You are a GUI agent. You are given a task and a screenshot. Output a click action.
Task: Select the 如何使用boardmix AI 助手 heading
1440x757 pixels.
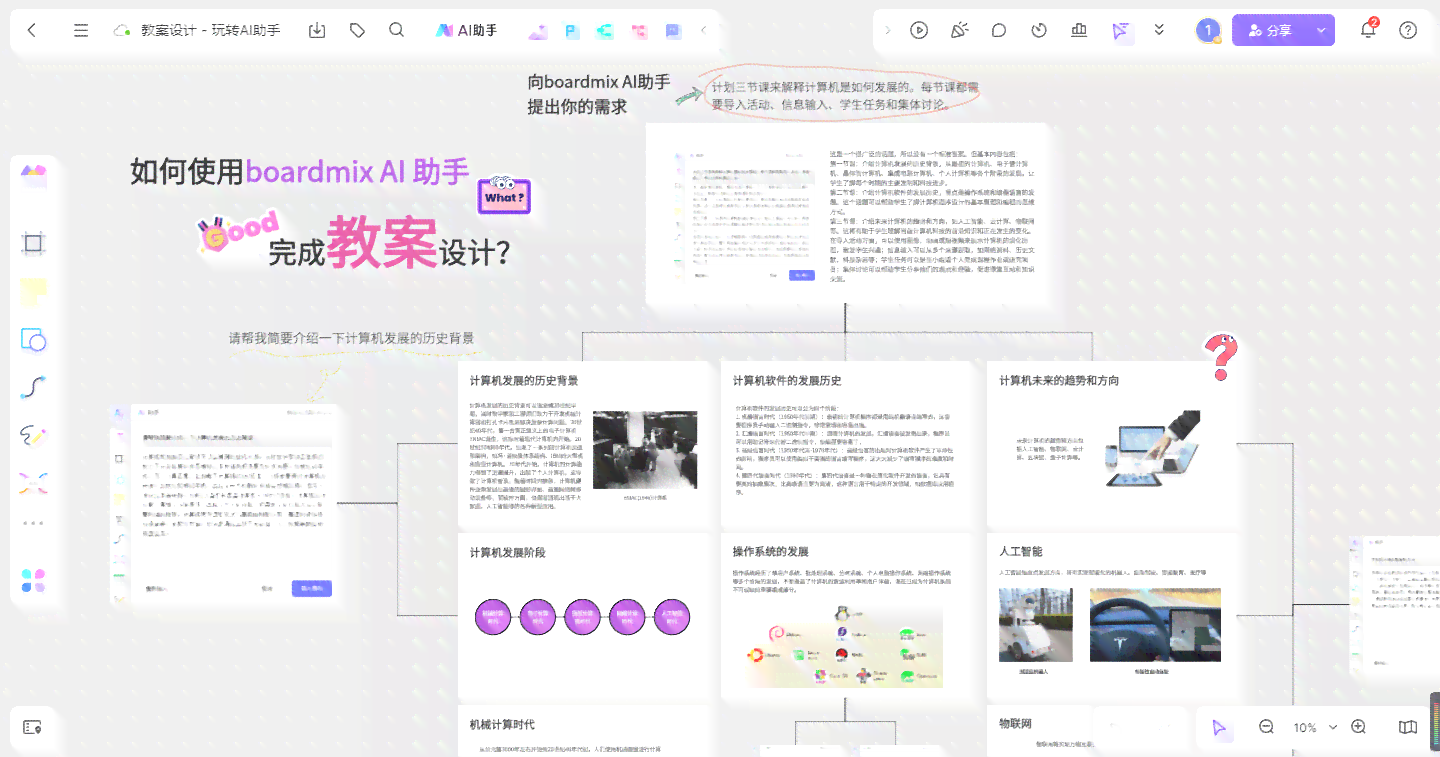(x=300, y=171)
